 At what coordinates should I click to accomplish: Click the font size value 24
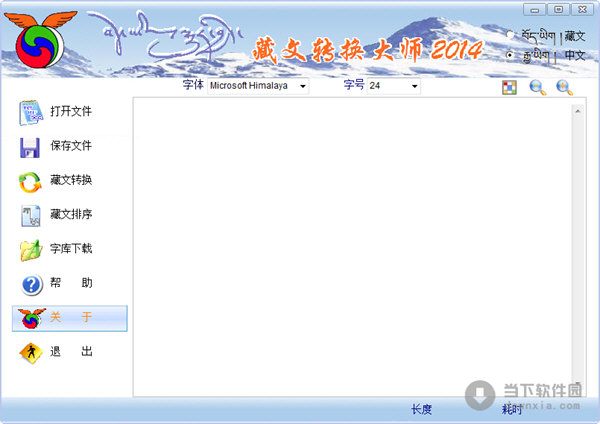375,86
